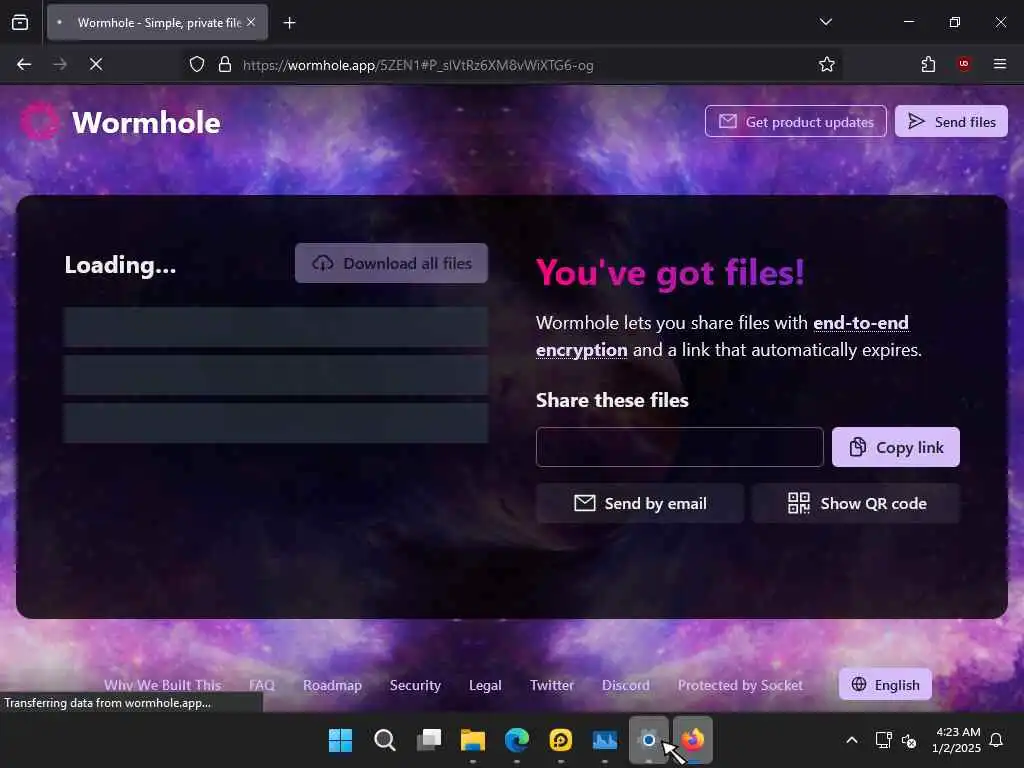Open the notifications bell icon
The height and width of the screenshot is (768, 1024).
(x=997, y=740)
